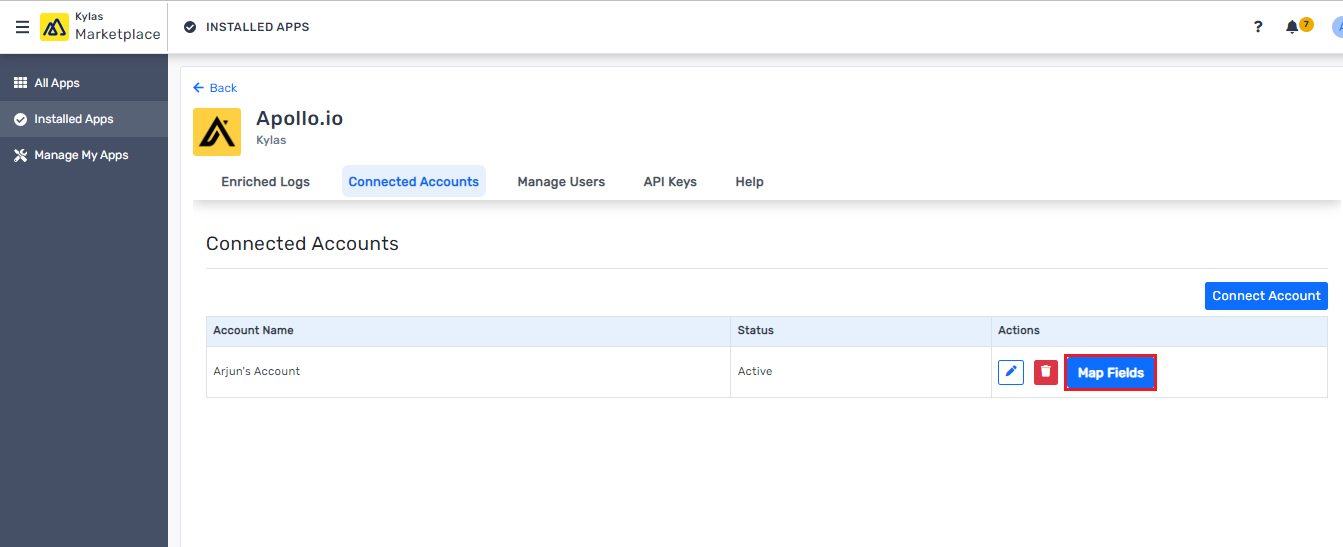Switch to the Enriched Logs tab
The height and width of the screenshot is (547, 1343).
(265, 182)
